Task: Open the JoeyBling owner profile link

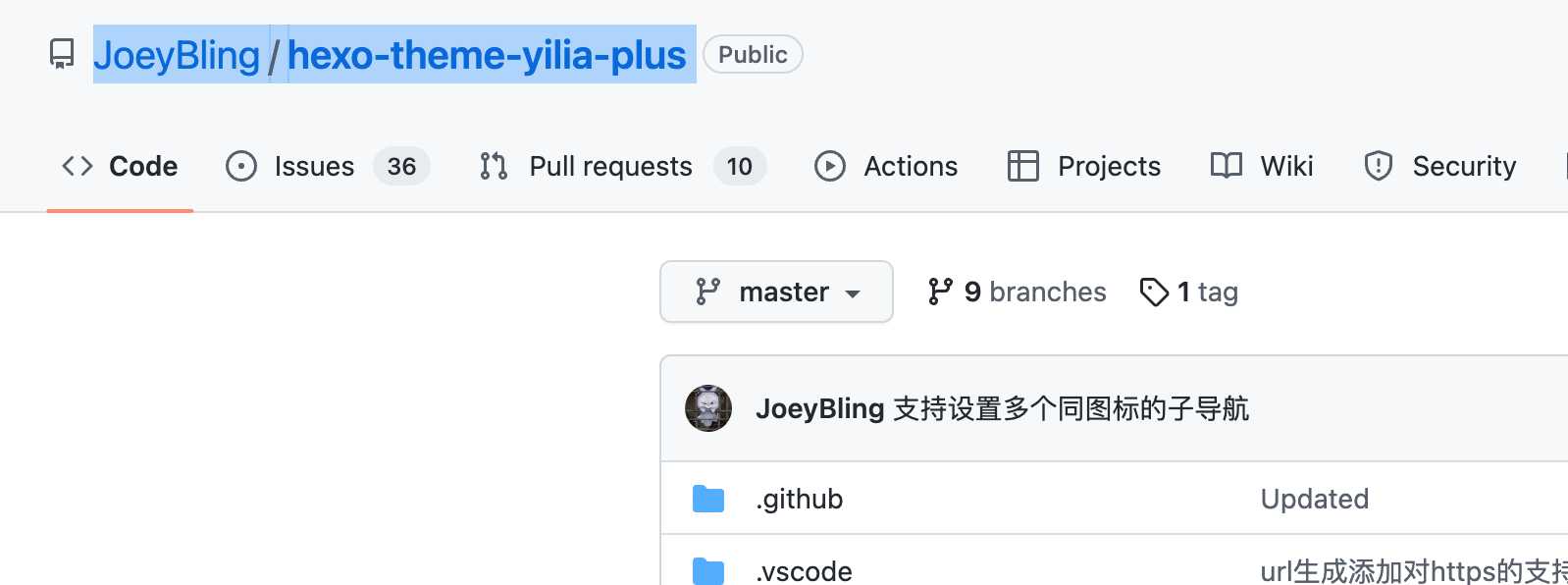Action: 177,55
